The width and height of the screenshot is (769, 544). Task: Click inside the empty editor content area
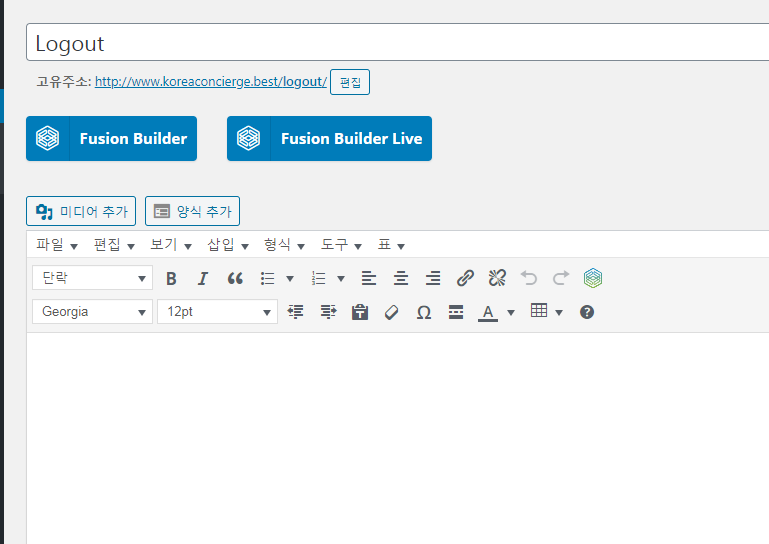(x=398, y=438)
